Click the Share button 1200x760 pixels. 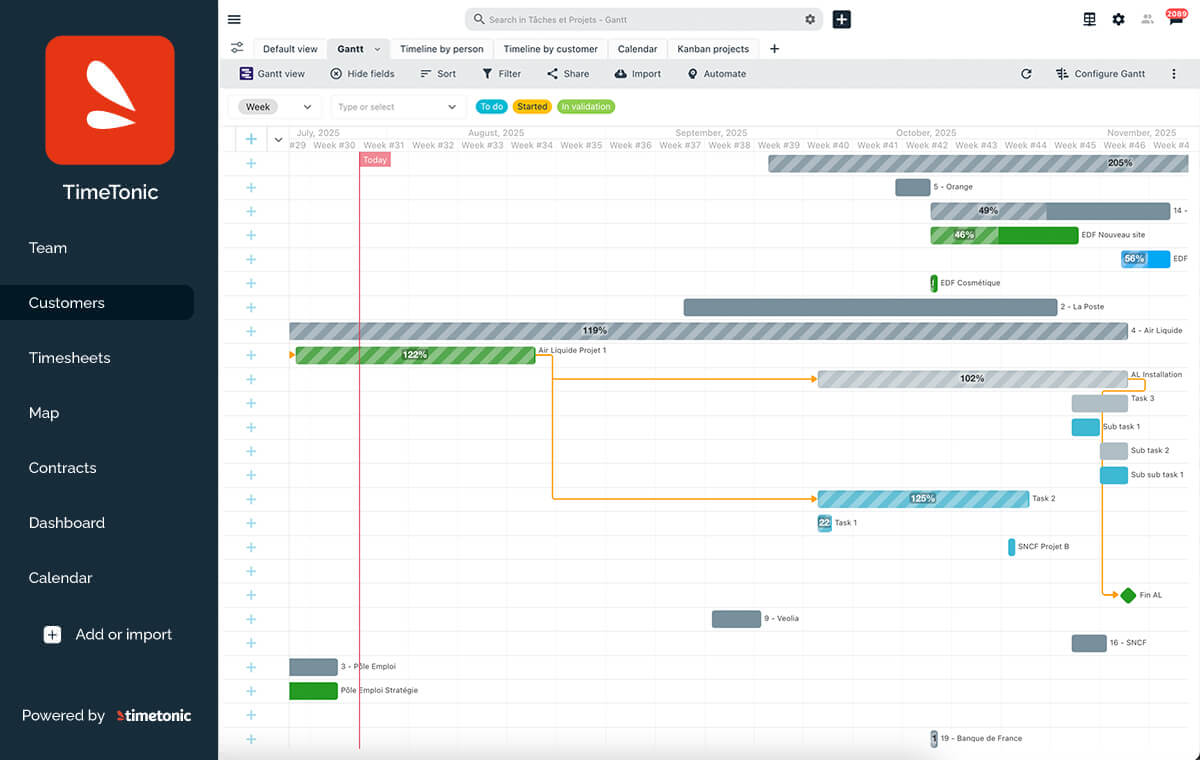[568, 74]
